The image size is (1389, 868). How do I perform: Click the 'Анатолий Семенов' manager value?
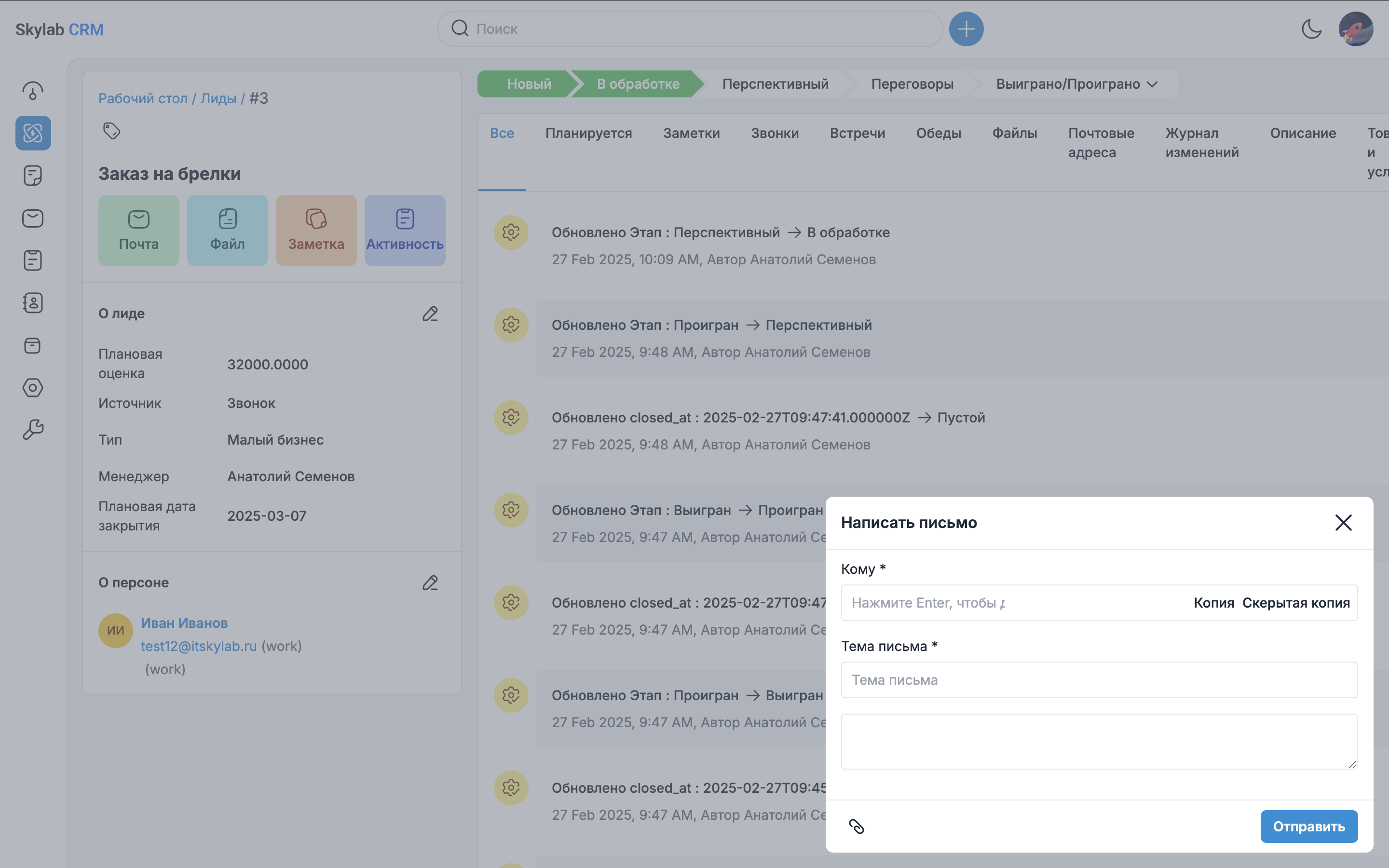point(291,476)
